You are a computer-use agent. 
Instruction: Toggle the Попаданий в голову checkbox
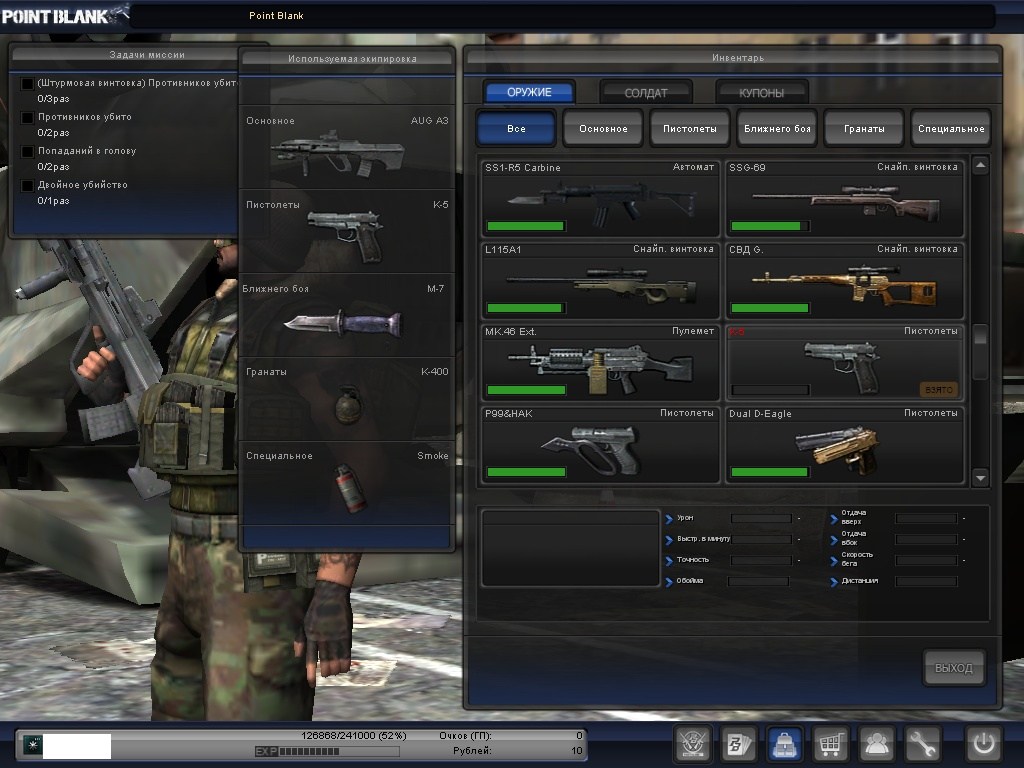click(x=27, y=152)
